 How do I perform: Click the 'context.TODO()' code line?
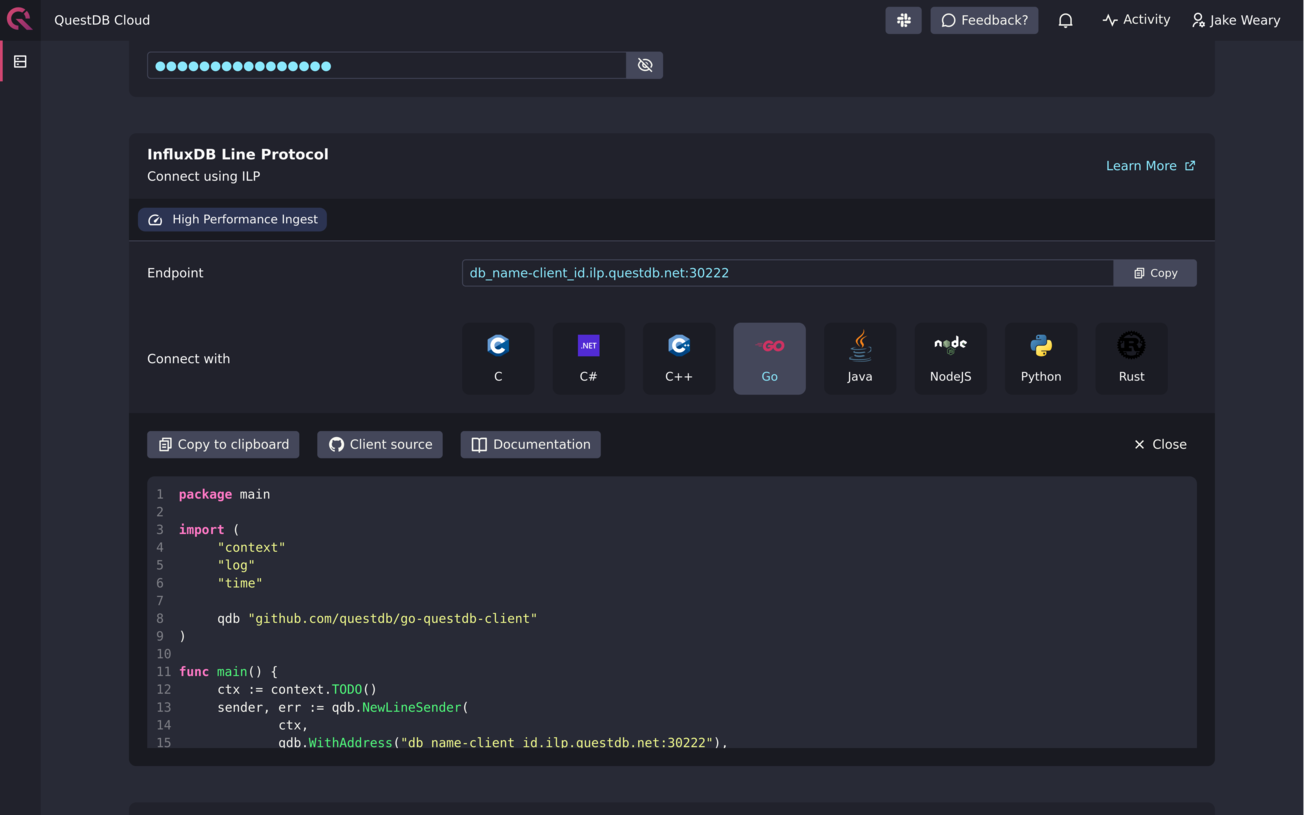pyautogui.click(x=297, y=689)
